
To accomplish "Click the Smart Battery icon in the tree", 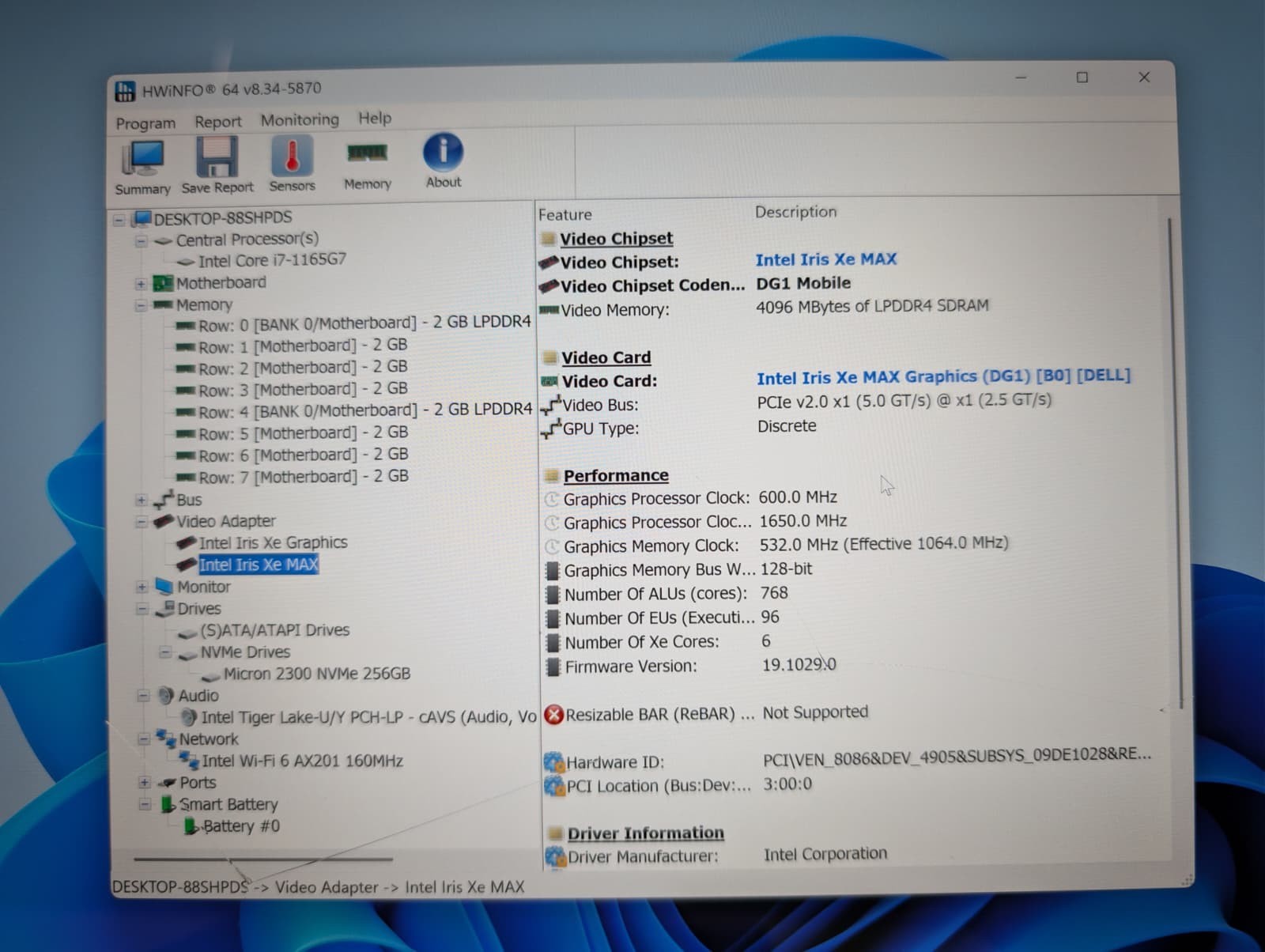I will tap(168, 804).
